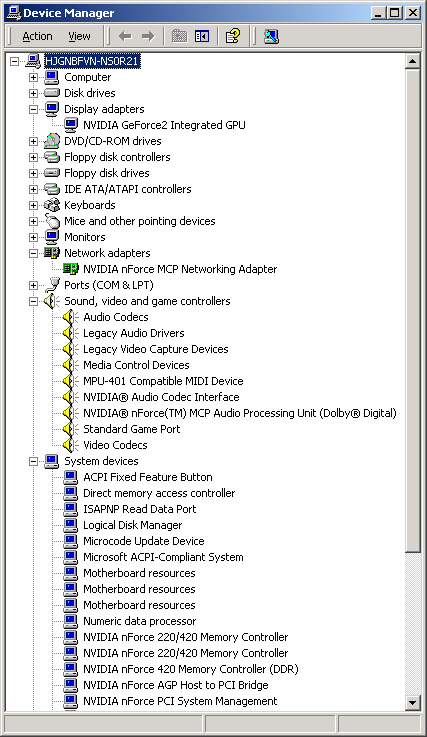
Task: Click the Mice and pointing devices icon
Action: [52, 221]
